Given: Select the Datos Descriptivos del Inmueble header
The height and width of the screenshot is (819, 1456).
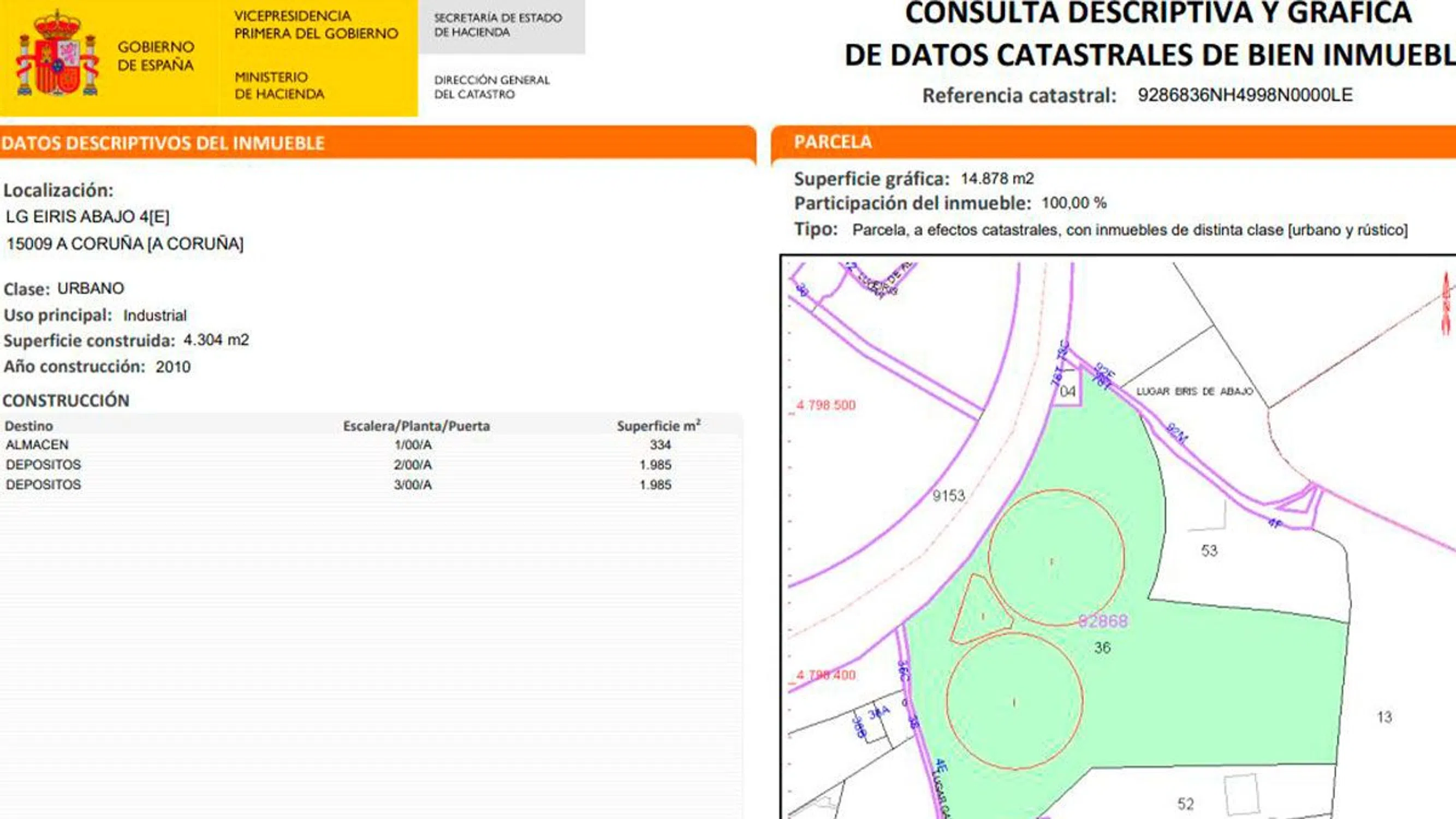Looking at the screenshot, I should pos(163,143).
